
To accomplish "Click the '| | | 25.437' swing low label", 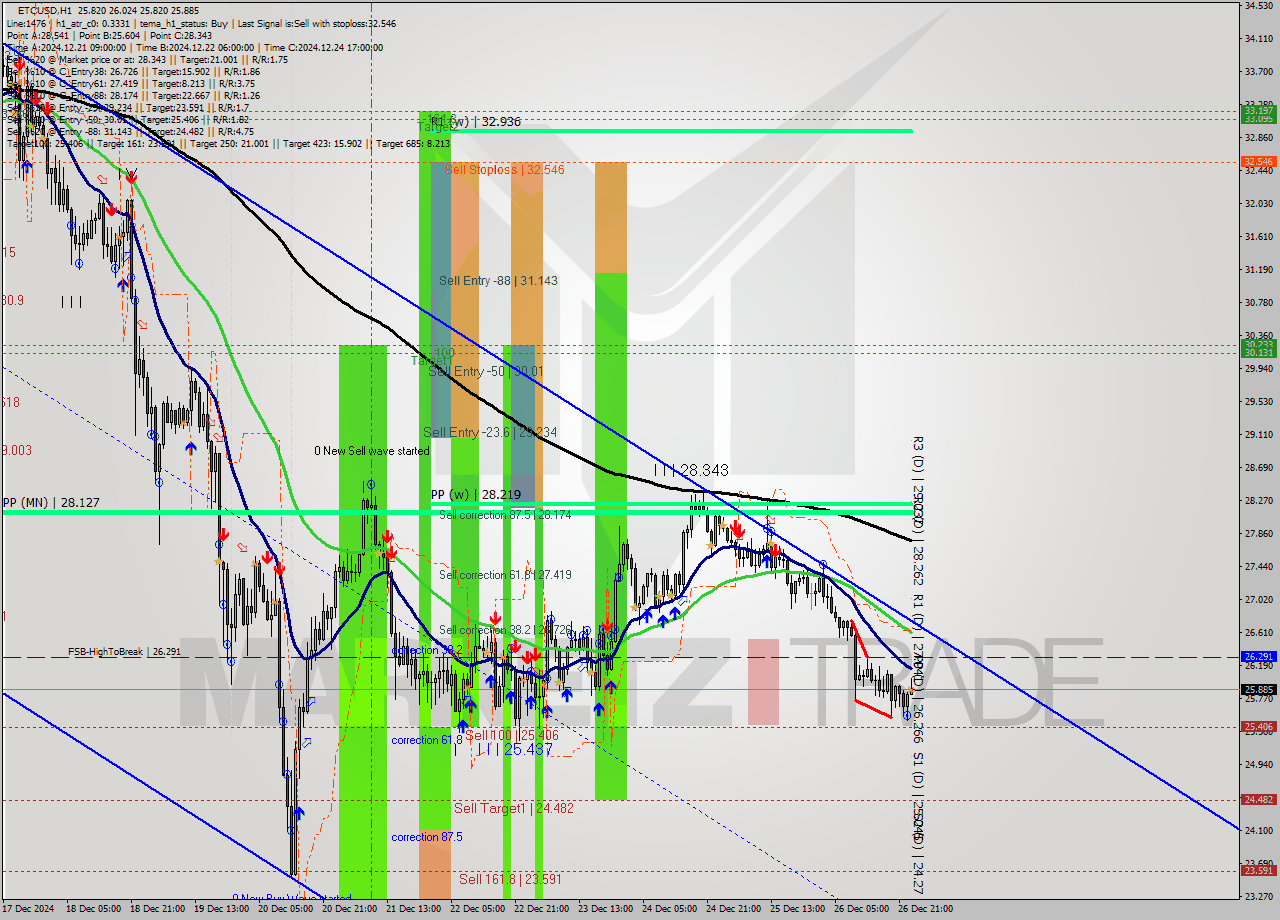I will [x=515, y=749].
